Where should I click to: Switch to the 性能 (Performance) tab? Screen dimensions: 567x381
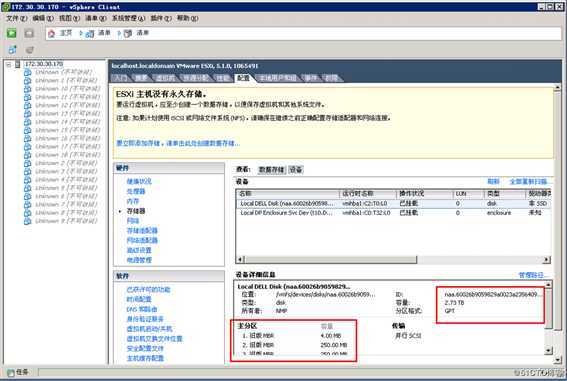223,78
